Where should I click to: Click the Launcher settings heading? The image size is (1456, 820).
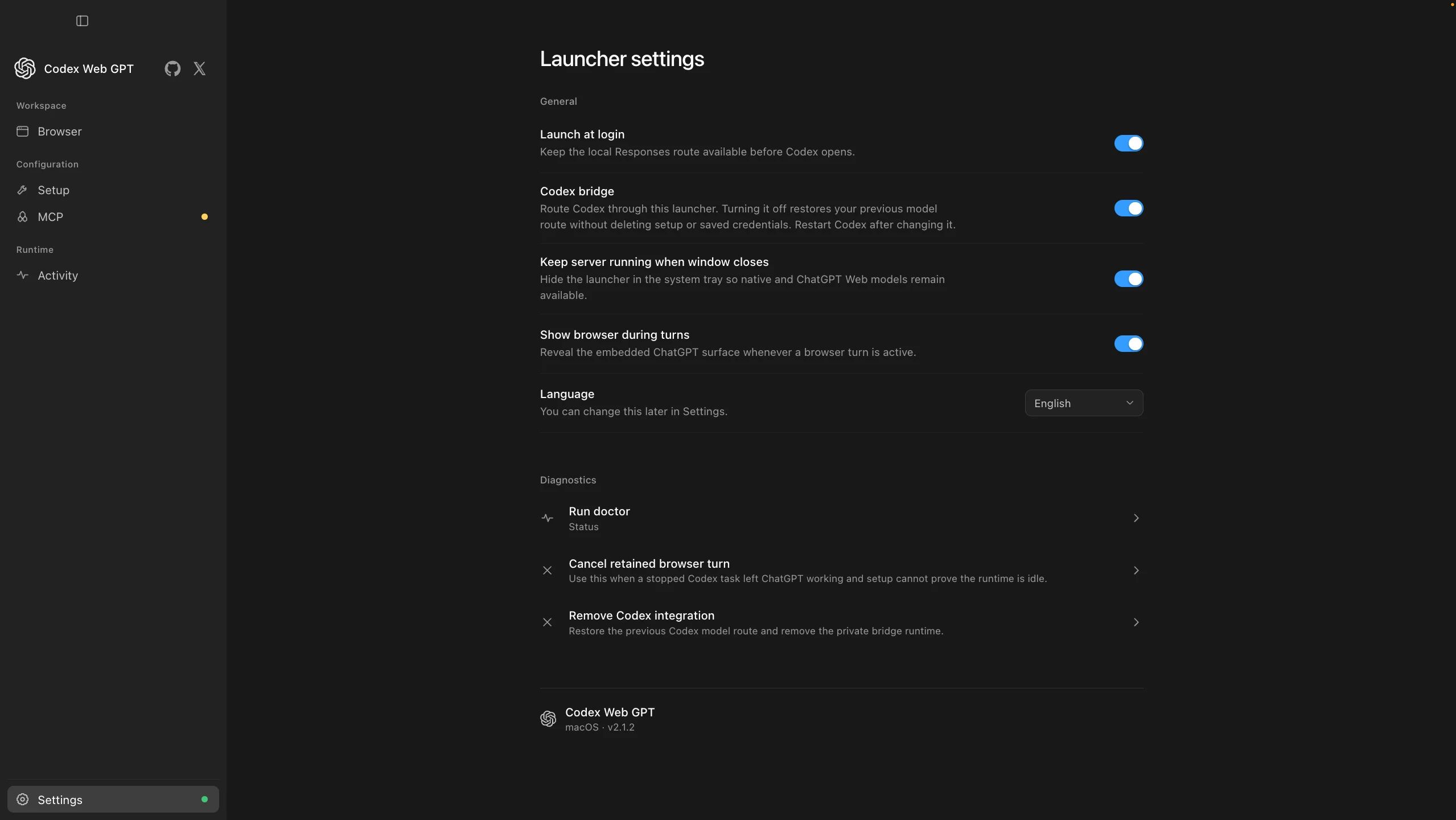(x=622, y=59)
